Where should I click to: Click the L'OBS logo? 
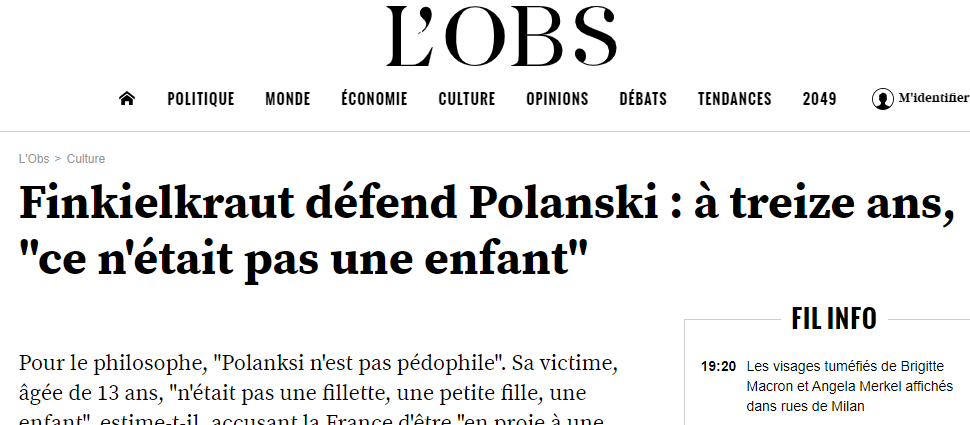click(501, 36)
